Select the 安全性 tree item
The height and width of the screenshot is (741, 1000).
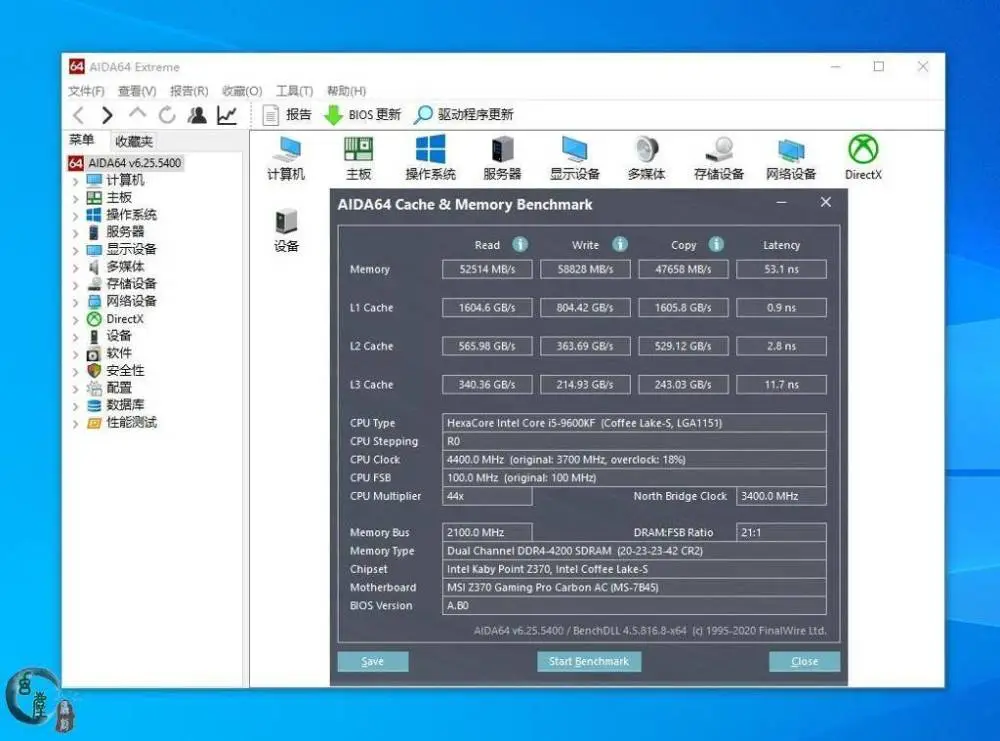125,371
